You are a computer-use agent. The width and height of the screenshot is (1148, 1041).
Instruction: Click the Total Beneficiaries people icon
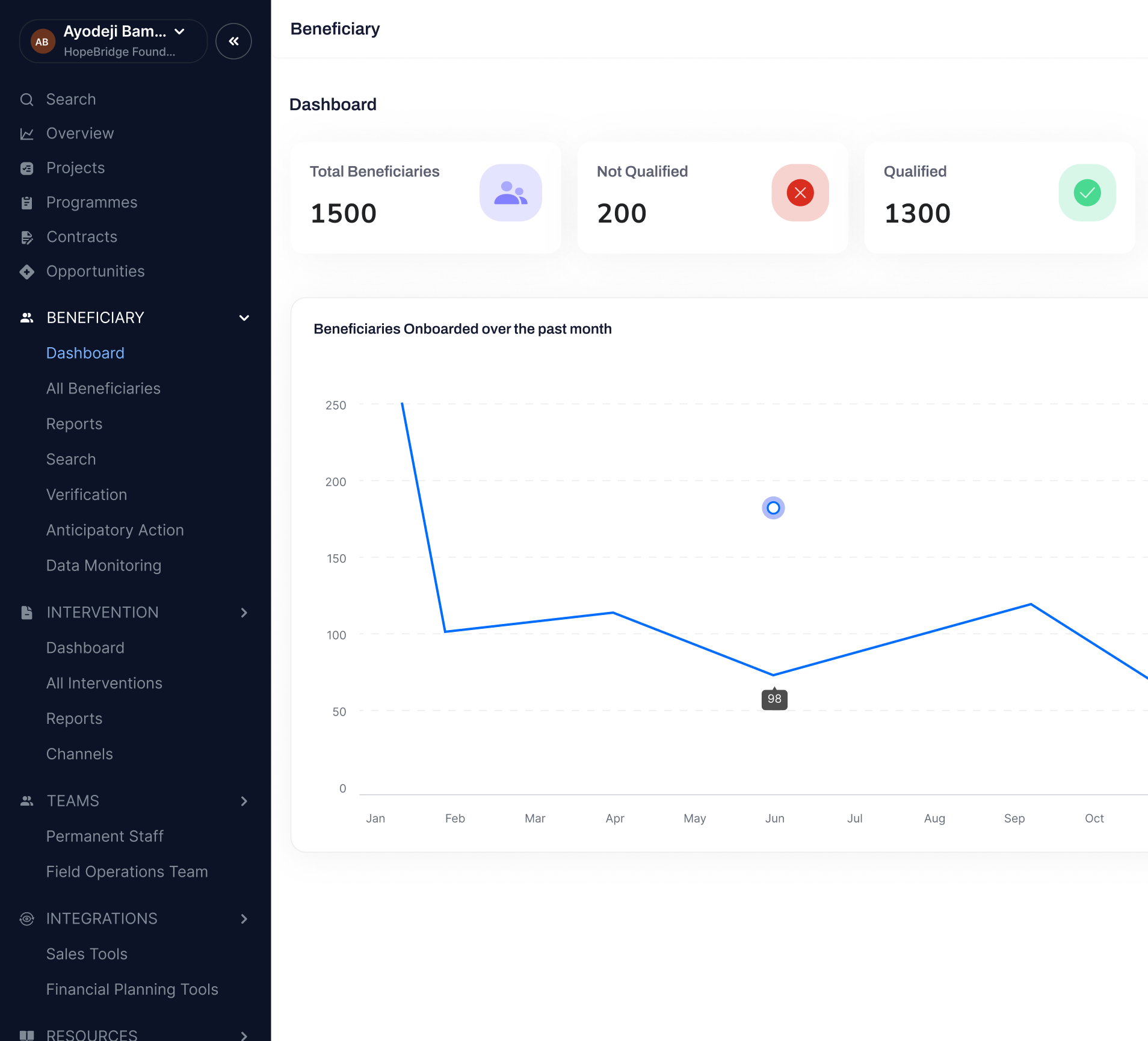tap(510, 193)
